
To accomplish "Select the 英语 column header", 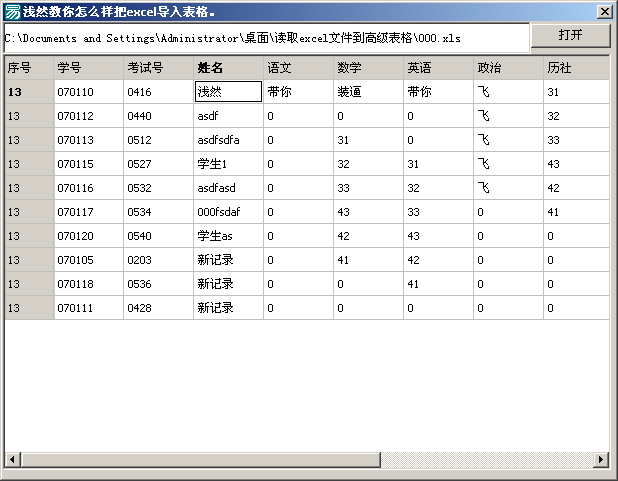I will [439, 68].
